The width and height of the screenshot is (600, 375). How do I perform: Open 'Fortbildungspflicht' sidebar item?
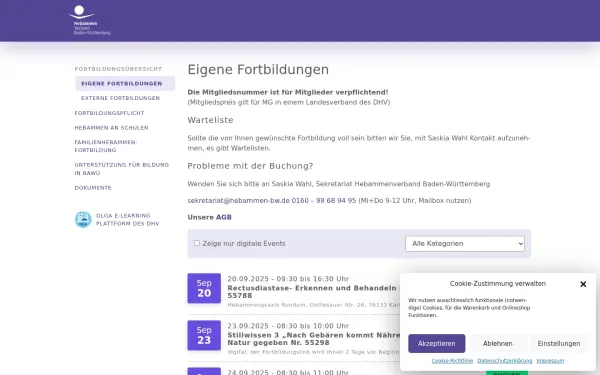point(109,113)
